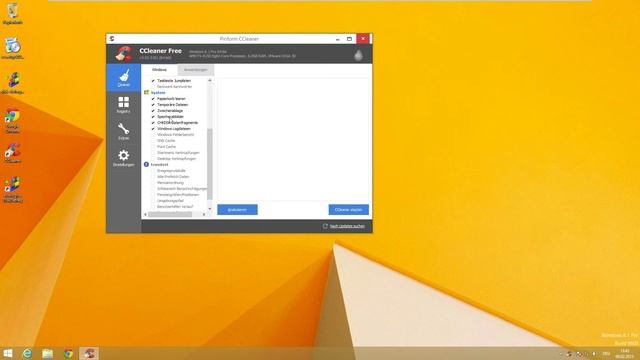This screenshot has height=360, width=640.
Task: Click the small CCleaner icon in the title bar
Action: [112, 39]
